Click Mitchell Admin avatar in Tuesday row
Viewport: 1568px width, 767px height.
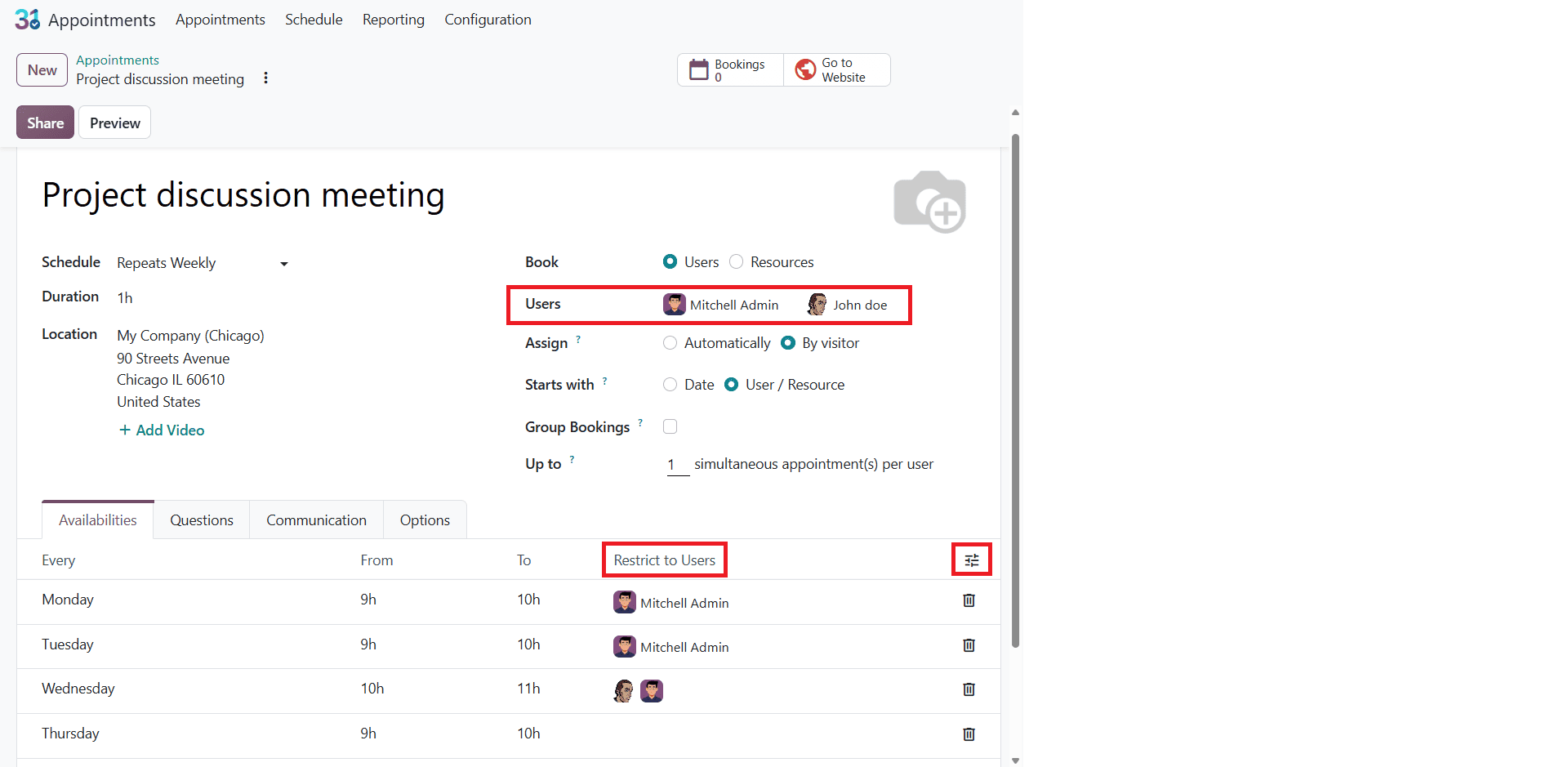coord(625,647)
